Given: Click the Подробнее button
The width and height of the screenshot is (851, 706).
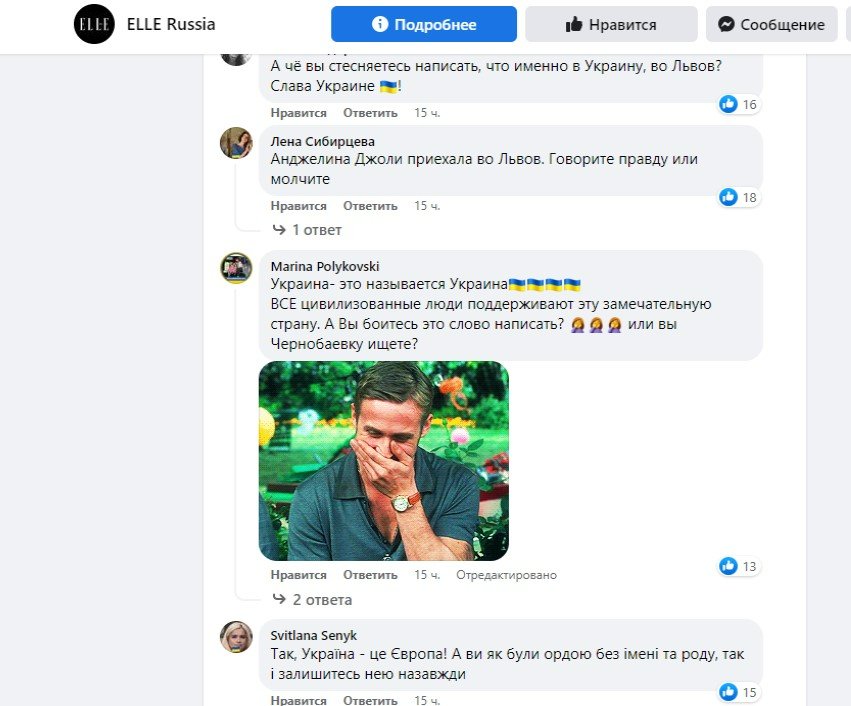Looking at the screenshot, I should pyautogui.click(x=423, y=23).
